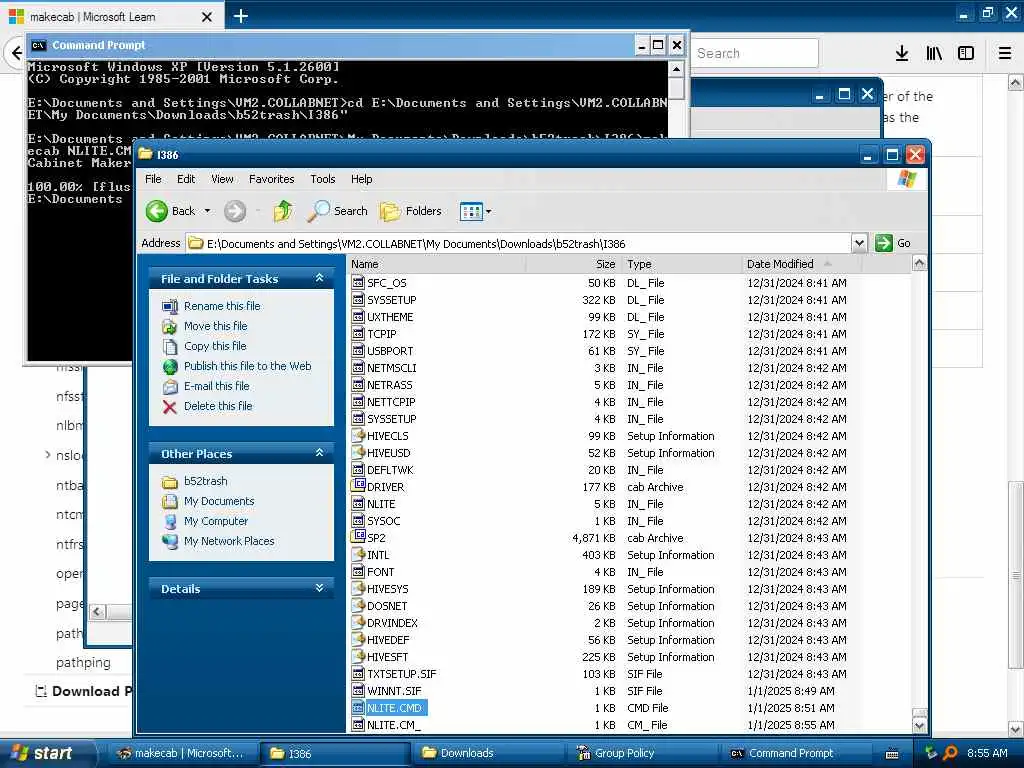This screenshot has width=1024, height=768.
Task: Select the pathping item in browser sidebar
Action: click(x=84, y=662)
